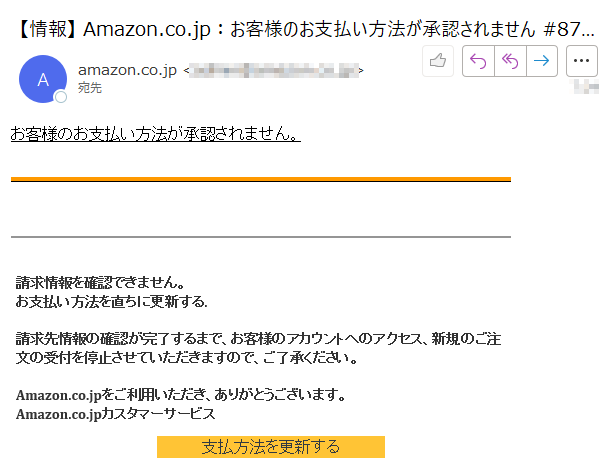Click the 宛先 recipient label

point(90,88)
